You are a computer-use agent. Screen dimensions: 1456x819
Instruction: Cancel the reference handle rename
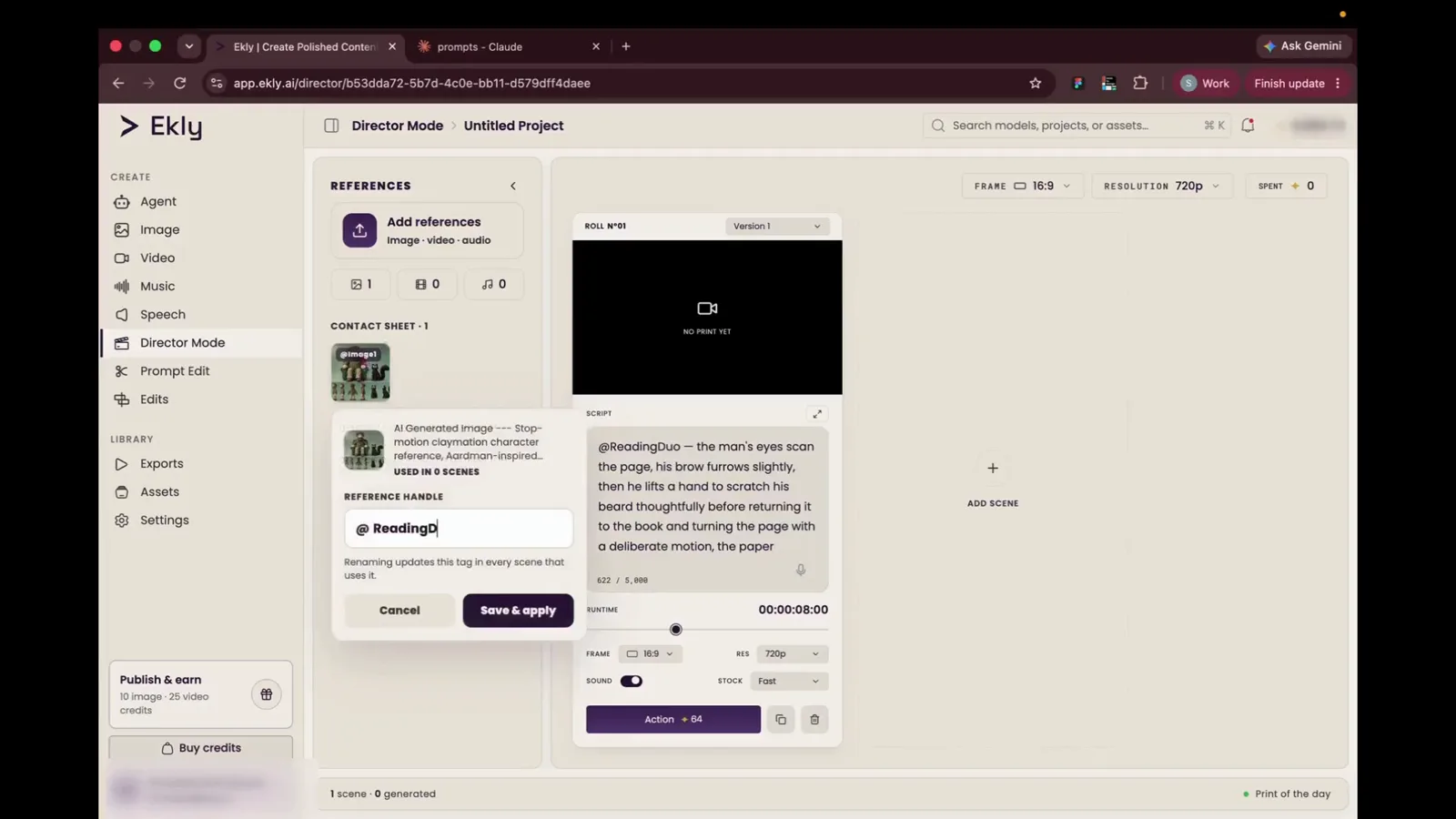399,610
